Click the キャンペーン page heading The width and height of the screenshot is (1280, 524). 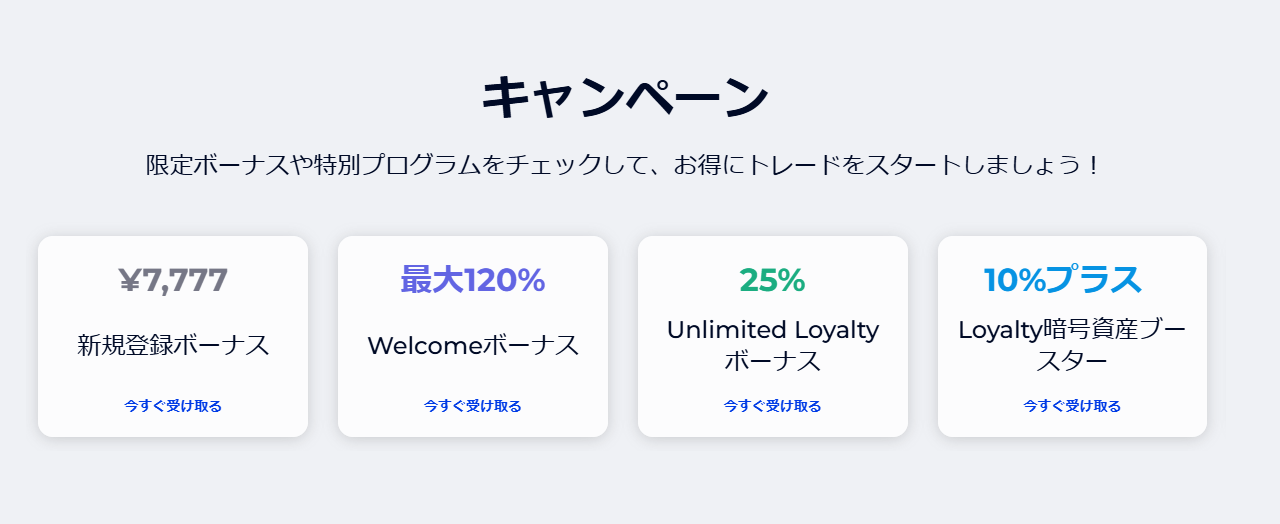coord(625,98)
